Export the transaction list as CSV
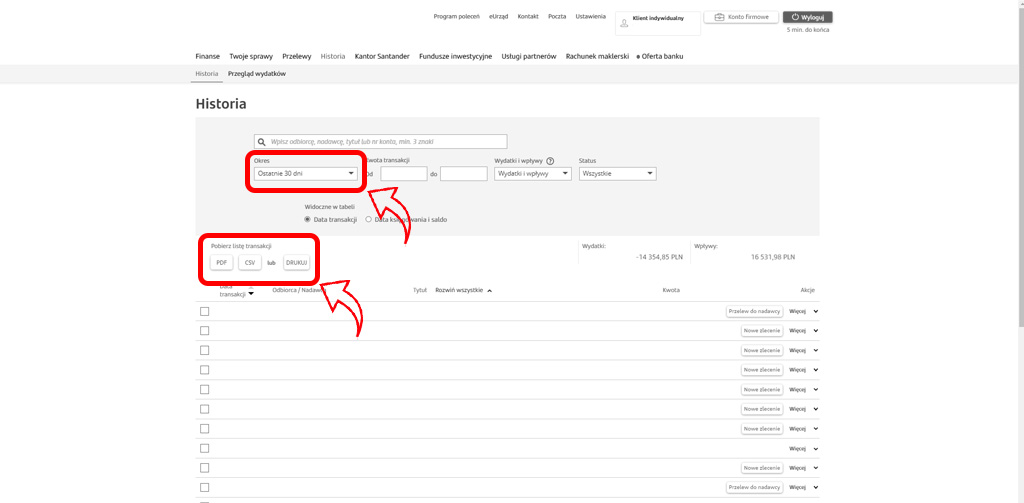Image resolution: width=1024 pixels, height=503 pixels. pyautogui.click(x=250, y=263)
